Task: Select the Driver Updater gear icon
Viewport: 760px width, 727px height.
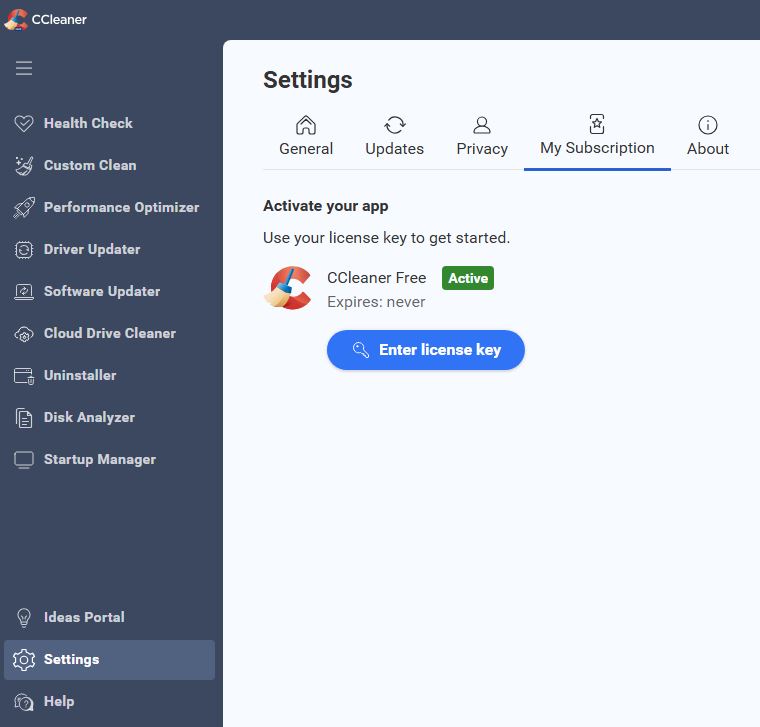Action: (24, 249)
